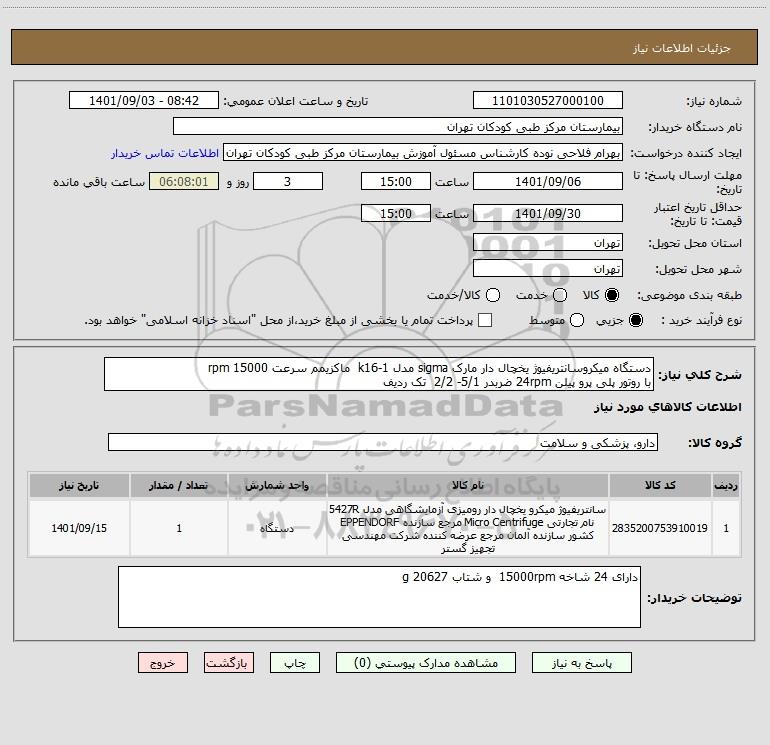Choose the متوسط purchase type
This screenshot has width=770, height=745.
(x=577, y=320)
